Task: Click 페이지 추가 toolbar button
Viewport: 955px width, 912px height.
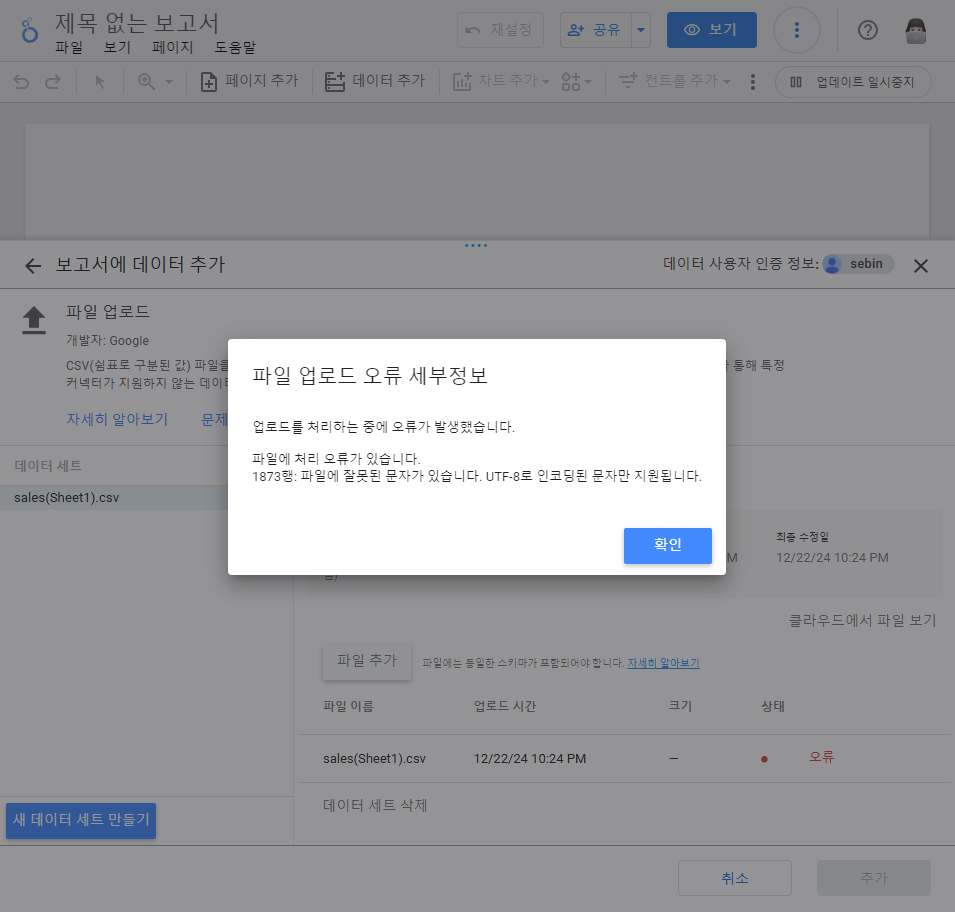Action: 250,81
